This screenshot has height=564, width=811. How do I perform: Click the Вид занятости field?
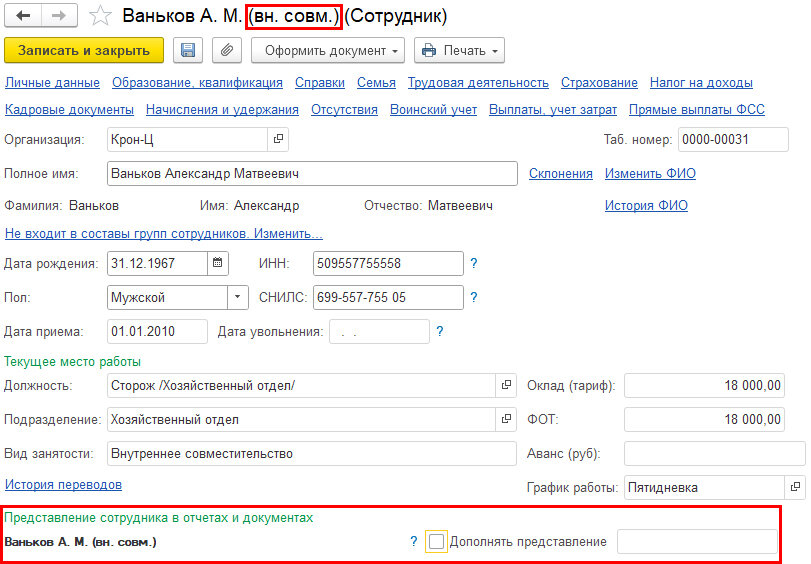(311, 453)
